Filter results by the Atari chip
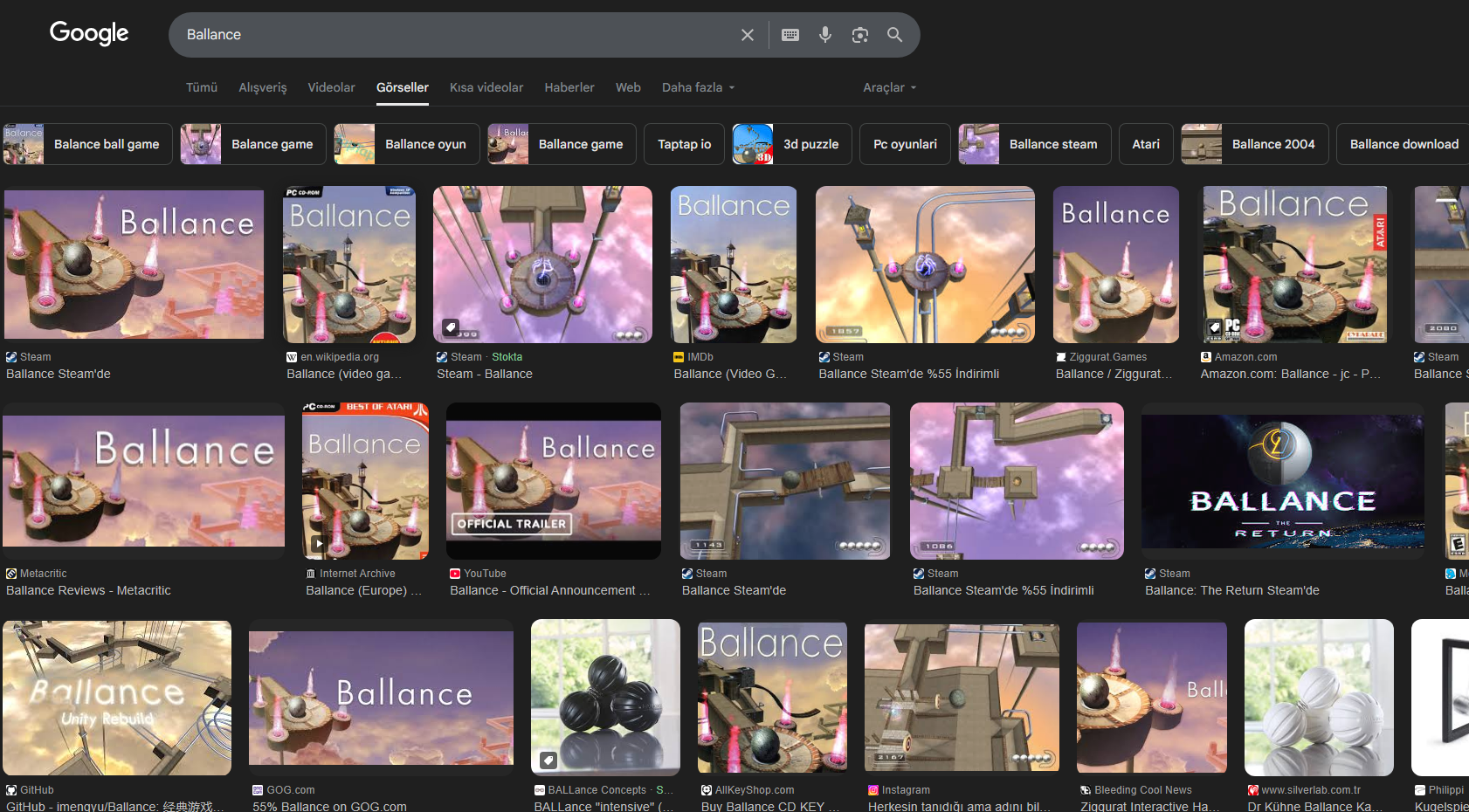 coord(1146,144)
